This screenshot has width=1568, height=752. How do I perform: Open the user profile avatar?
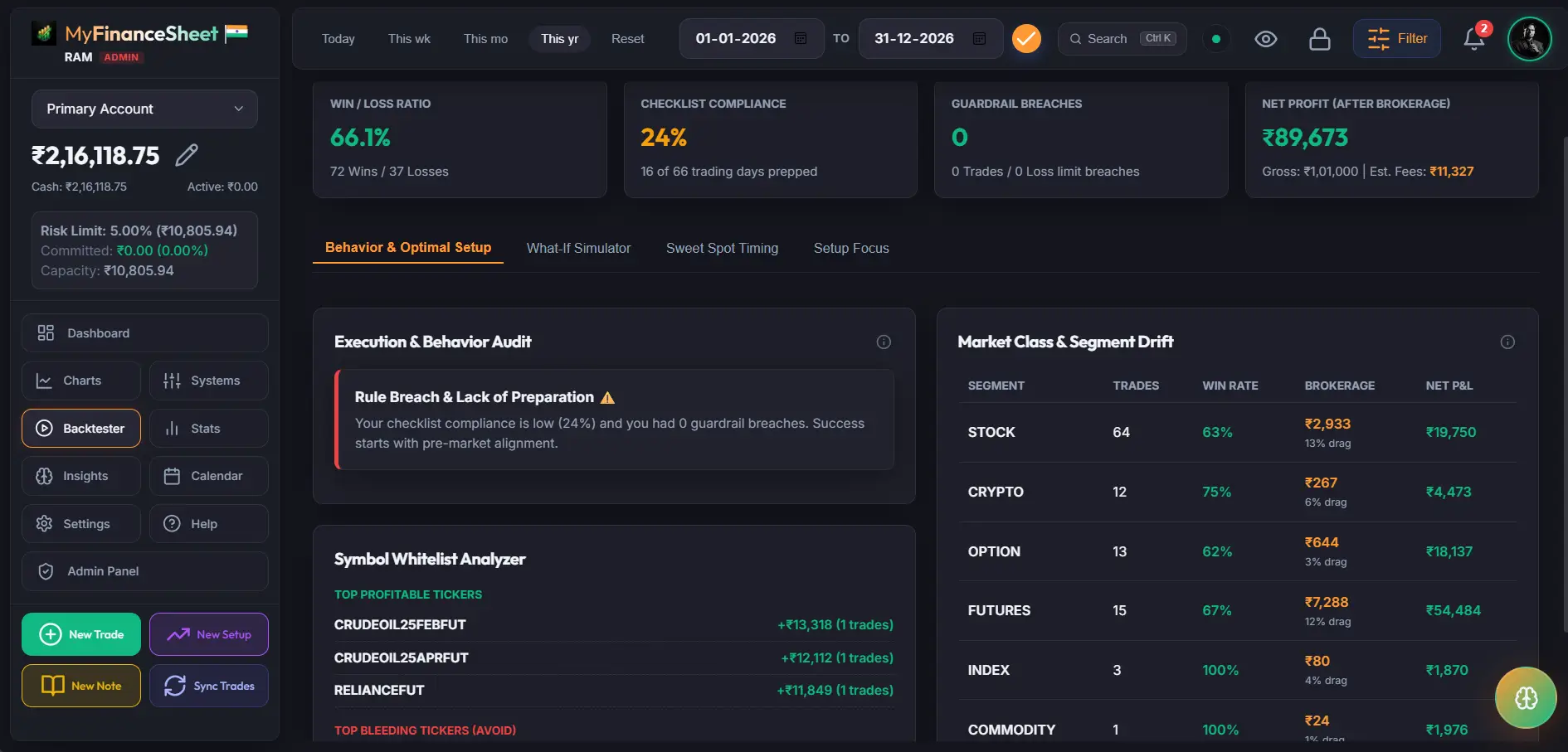point(1529,39)
